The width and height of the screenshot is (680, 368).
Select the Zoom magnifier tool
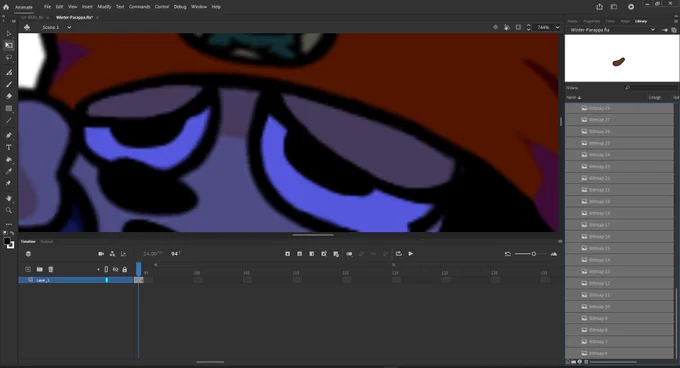(x=9, y=210)
